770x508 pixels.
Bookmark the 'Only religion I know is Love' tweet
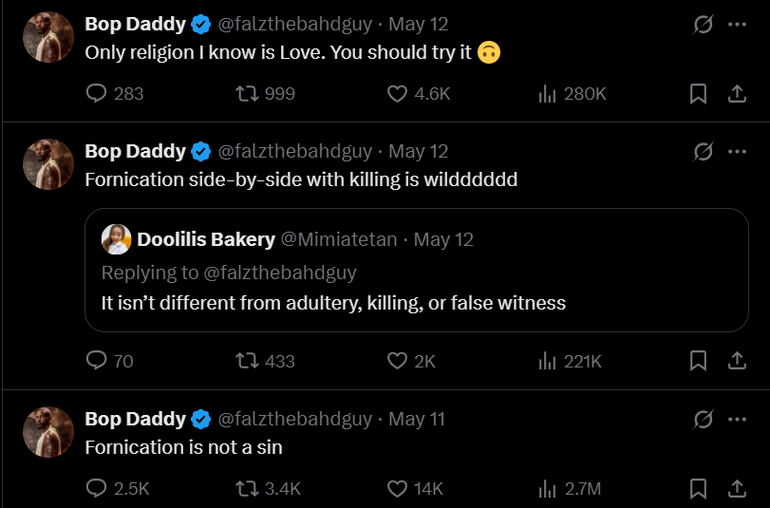pos(699,94)
